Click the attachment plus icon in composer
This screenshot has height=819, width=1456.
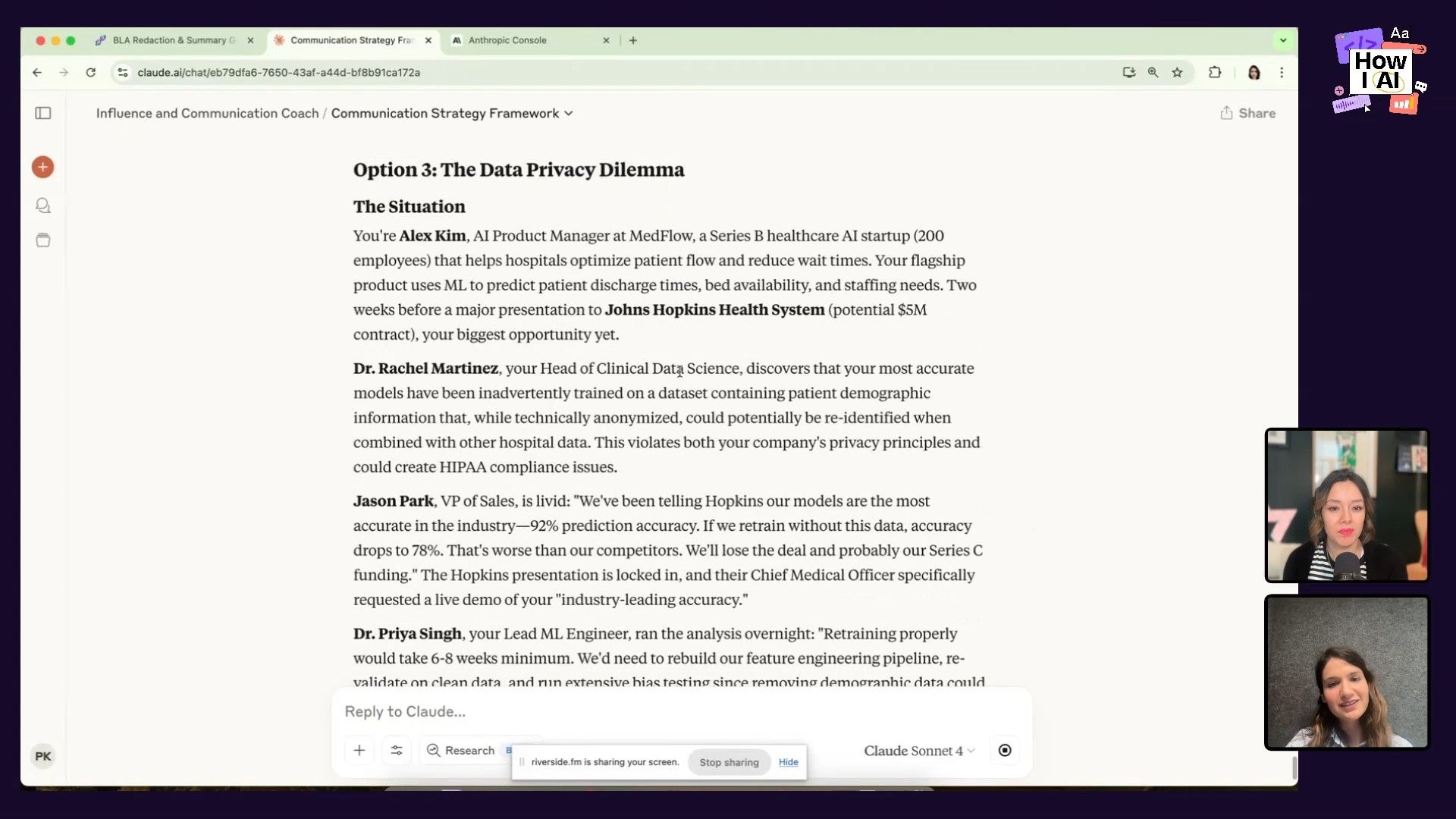tap(359, 750)
